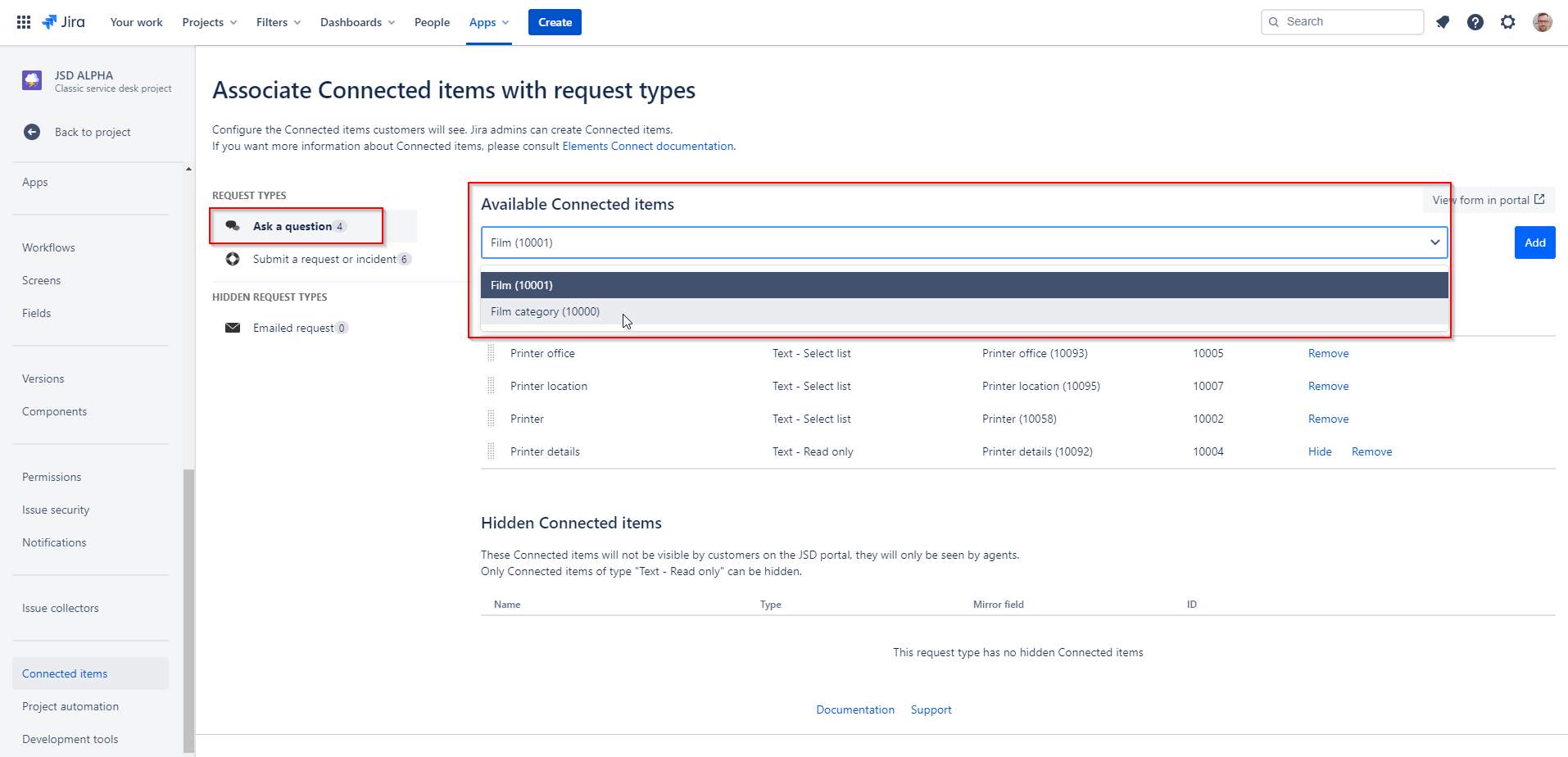Open the help question mark icon

pyautogui.click(x=1475, y=22)
